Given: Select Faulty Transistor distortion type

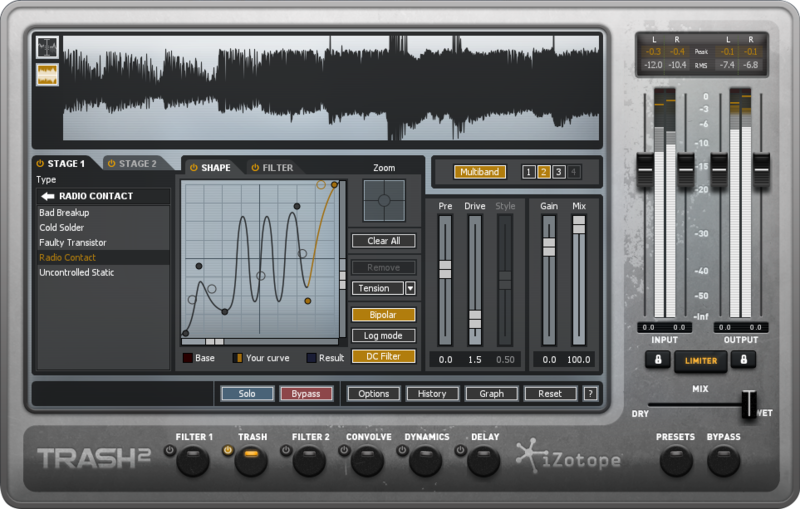Looking at the screenshot, I should pyautogui.click(x=73, y=243).
